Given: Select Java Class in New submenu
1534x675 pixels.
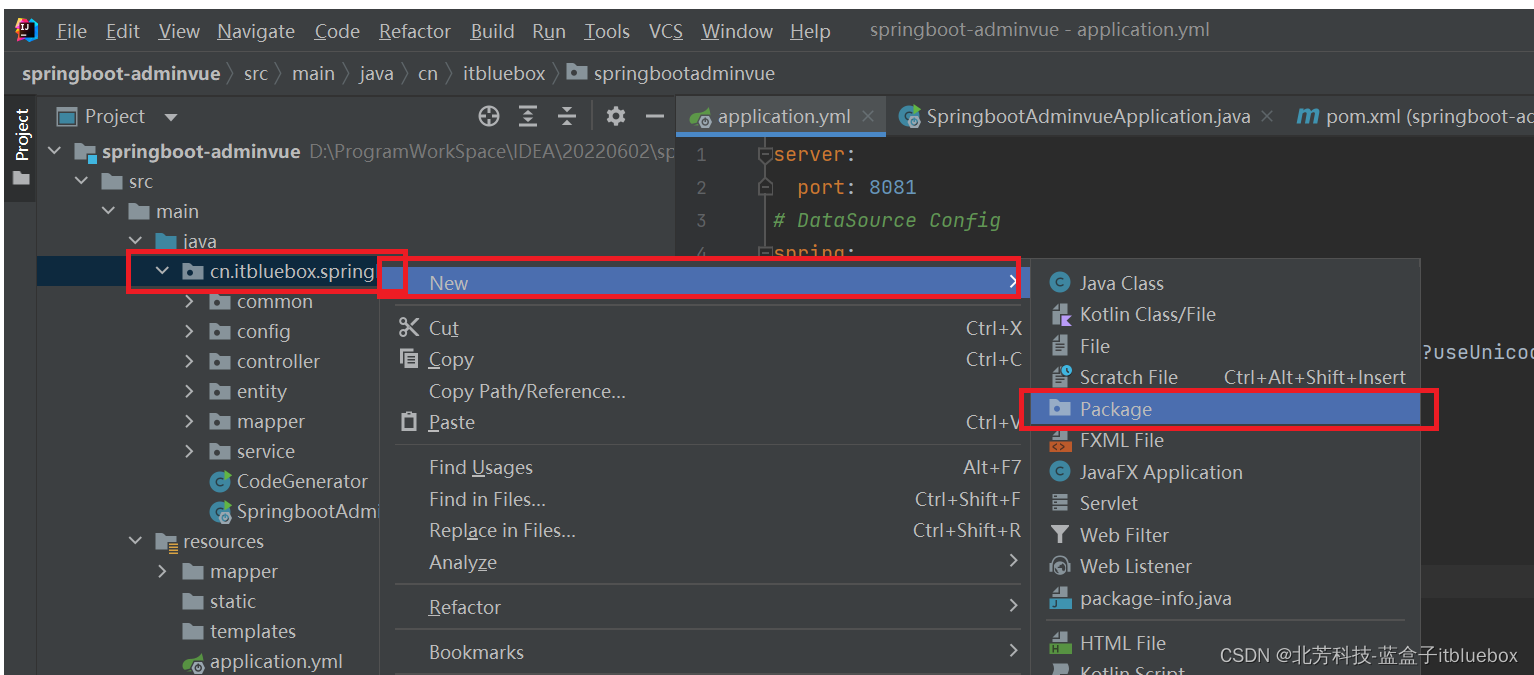Looking at the screenshot, I should (1225, 283).
